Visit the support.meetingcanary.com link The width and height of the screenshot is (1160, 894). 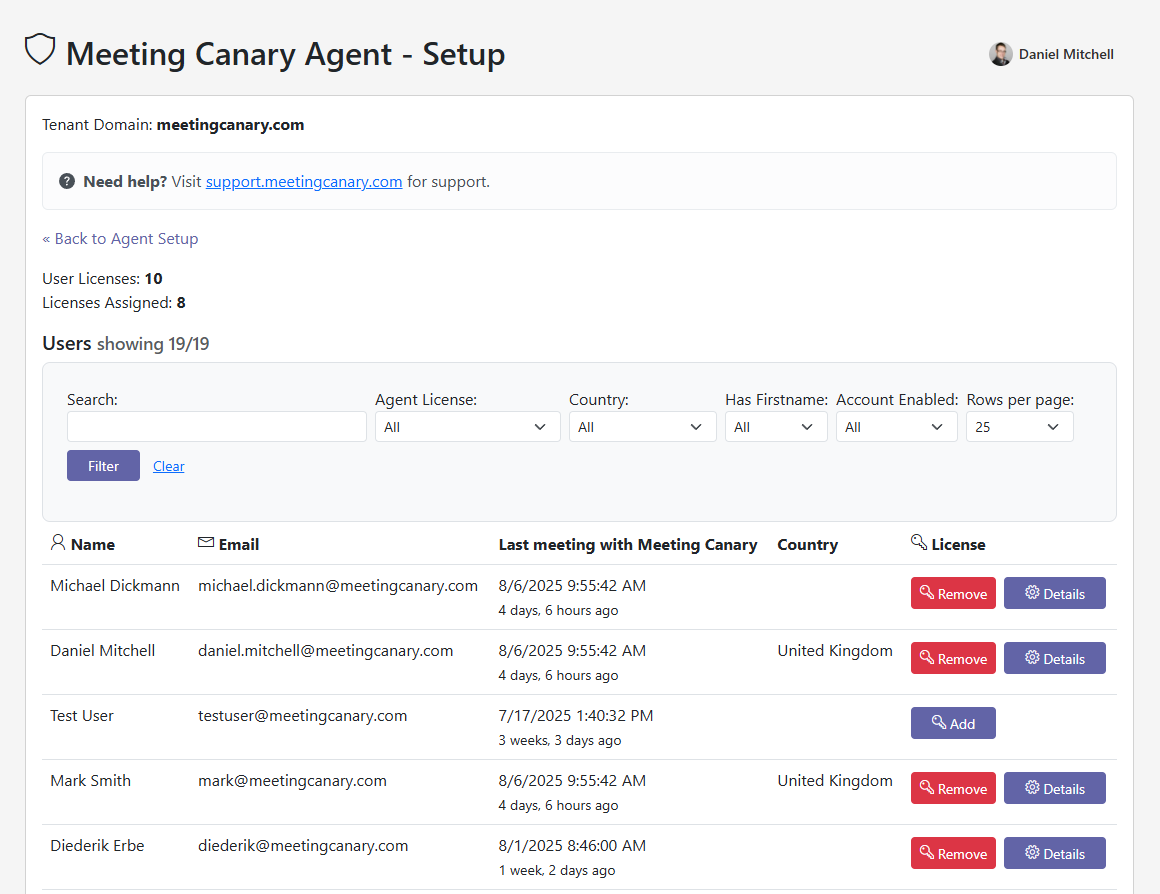coord(303,181)
